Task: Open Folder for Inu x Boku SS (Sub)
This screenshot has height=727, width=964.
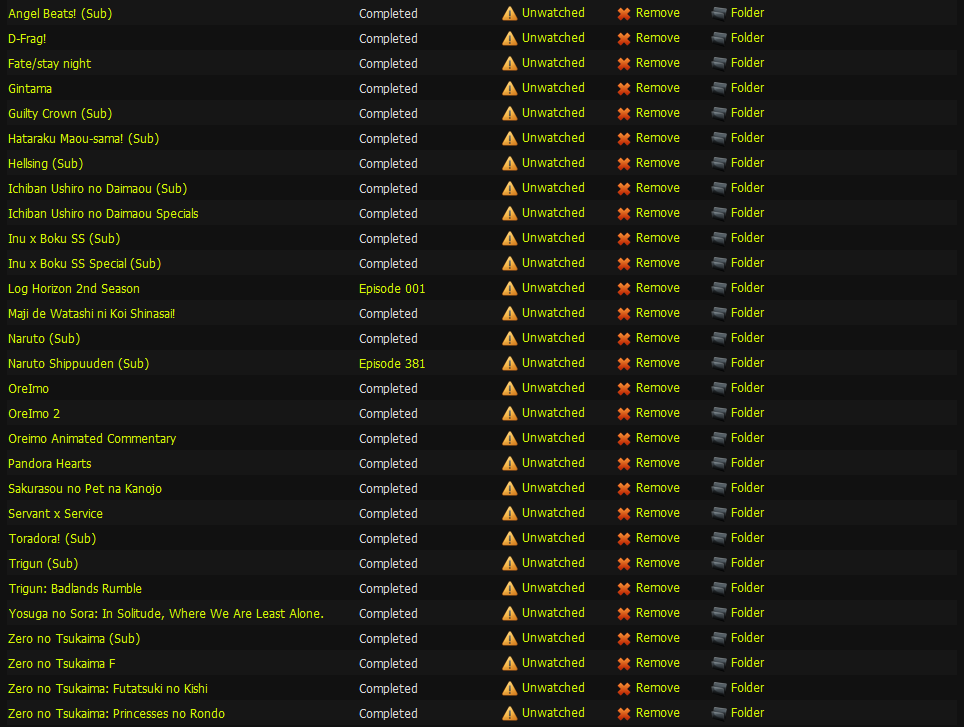Action: (x=747, y=237)
